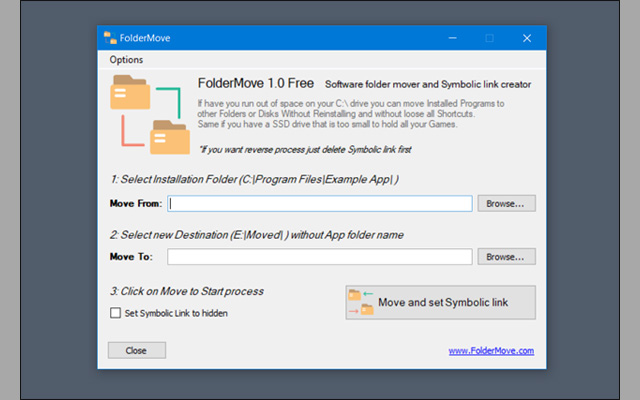
Task: Minimize the FolderMove window
Action: [452, 38]
